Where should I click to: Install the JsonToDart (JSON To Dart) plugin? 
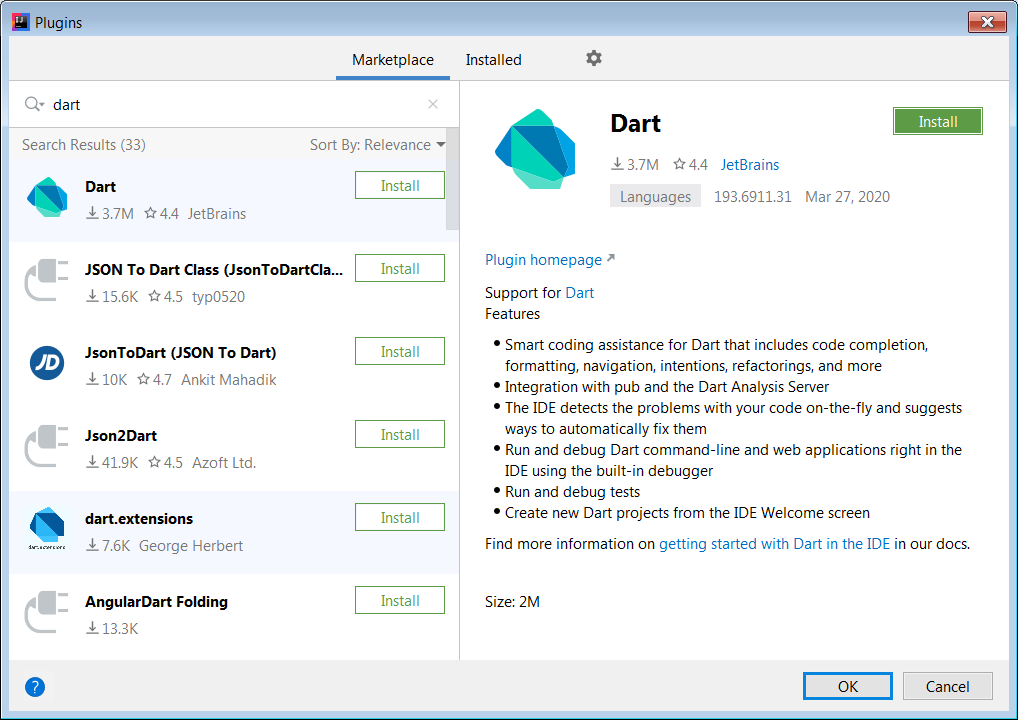[x=400, y=352]
